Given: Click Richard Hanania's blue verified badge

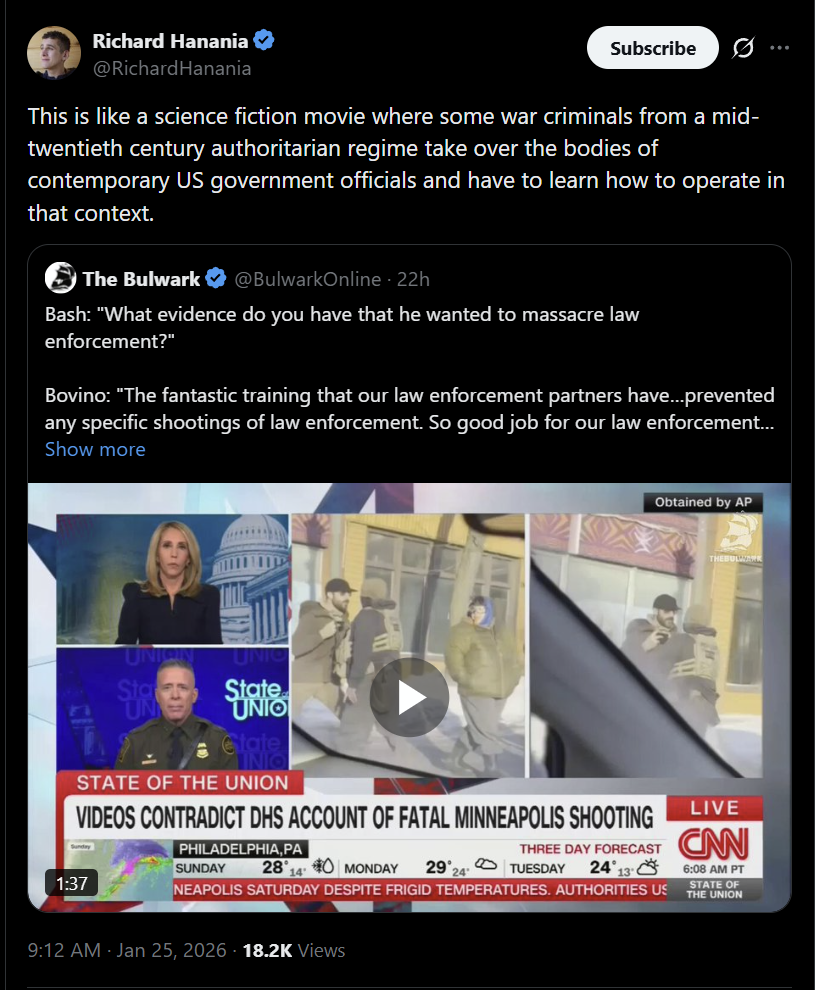Looking at the screenshot, I should [264, 40].
